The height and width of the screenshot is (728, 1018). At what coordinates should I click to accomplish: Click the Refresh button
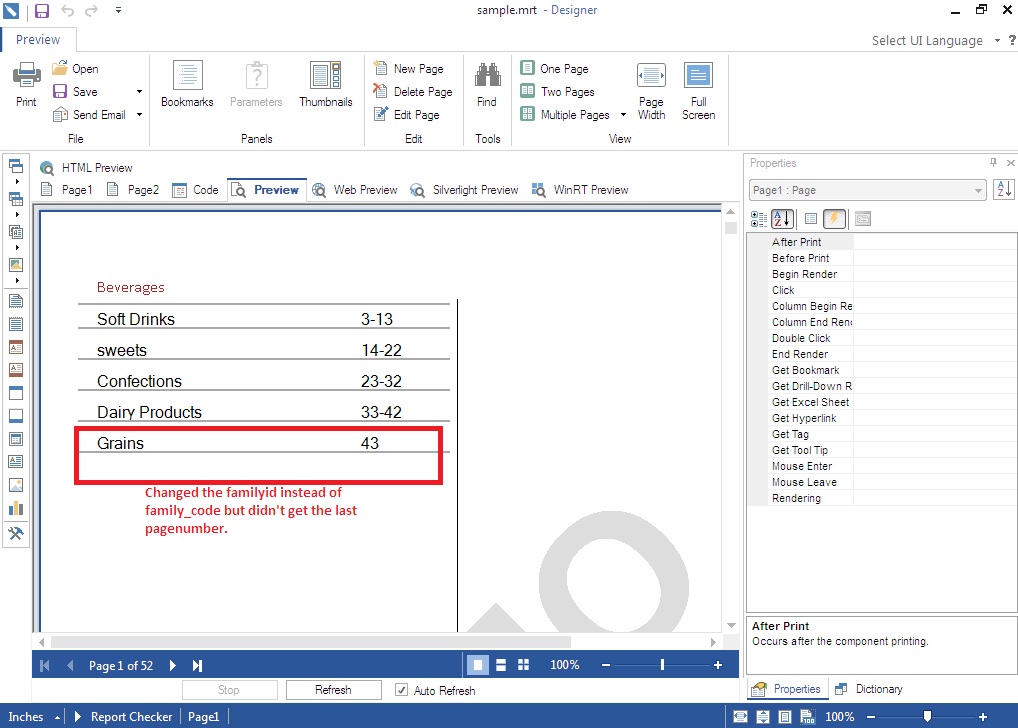tap(334, 690)
